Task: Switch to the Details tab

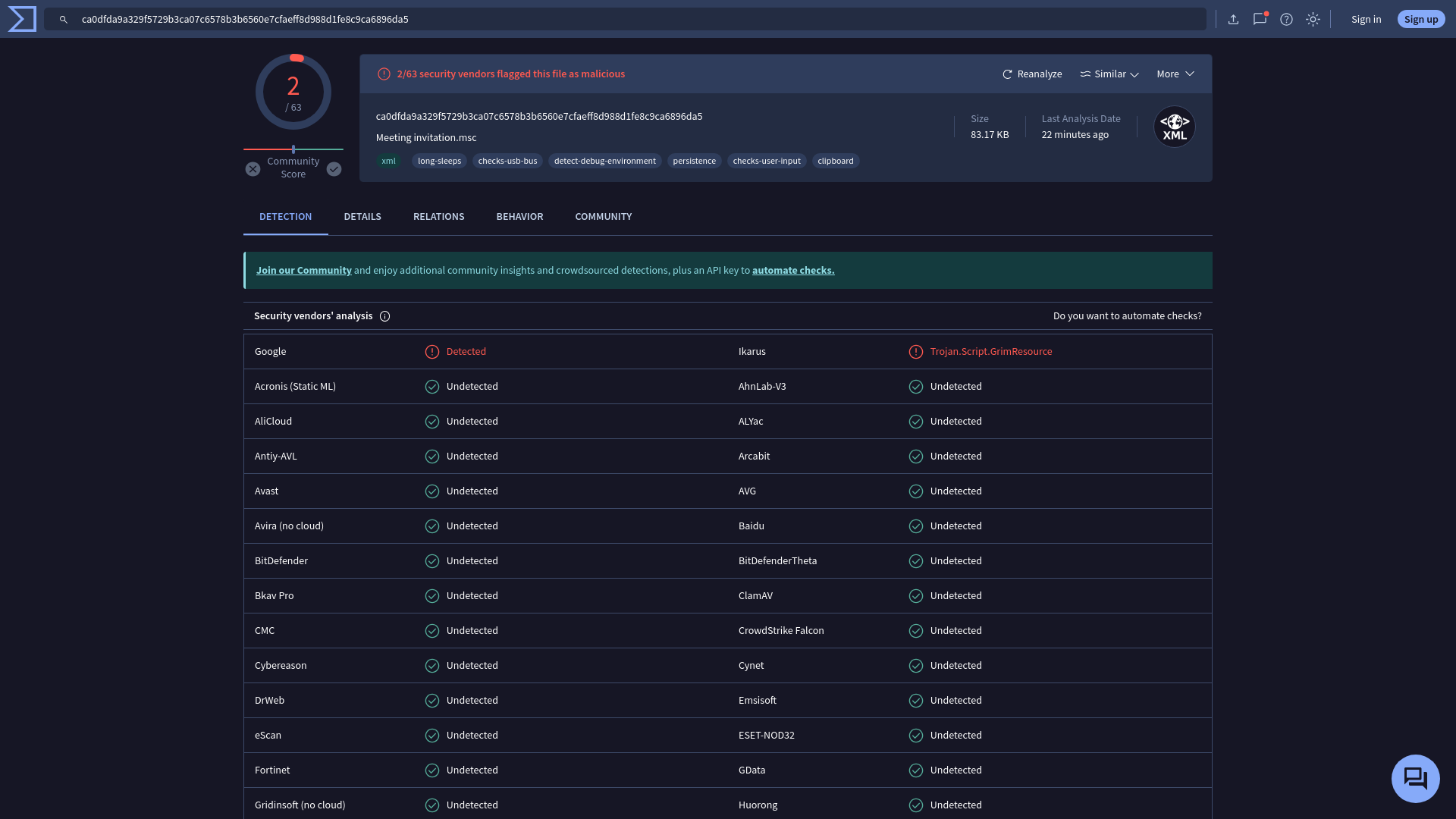Action: click(x=362, y=217)
